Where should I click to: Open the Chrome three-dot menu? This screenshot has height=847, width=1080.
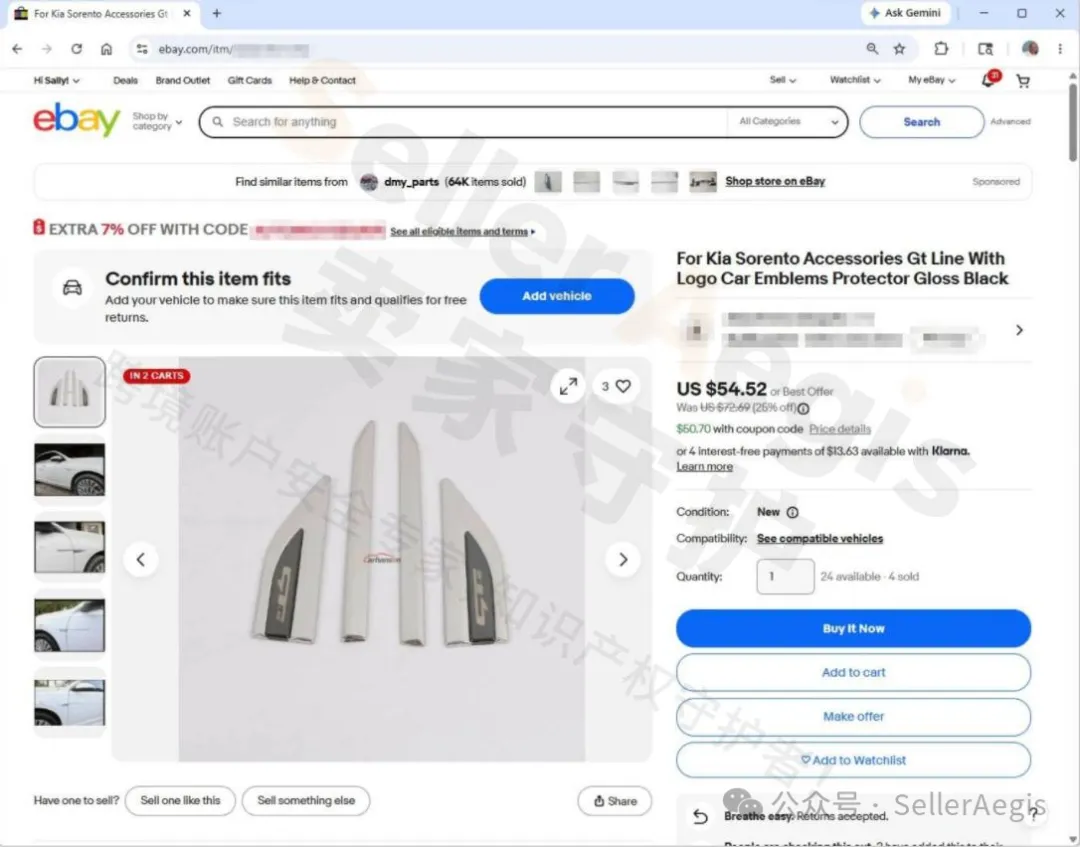1061,49
